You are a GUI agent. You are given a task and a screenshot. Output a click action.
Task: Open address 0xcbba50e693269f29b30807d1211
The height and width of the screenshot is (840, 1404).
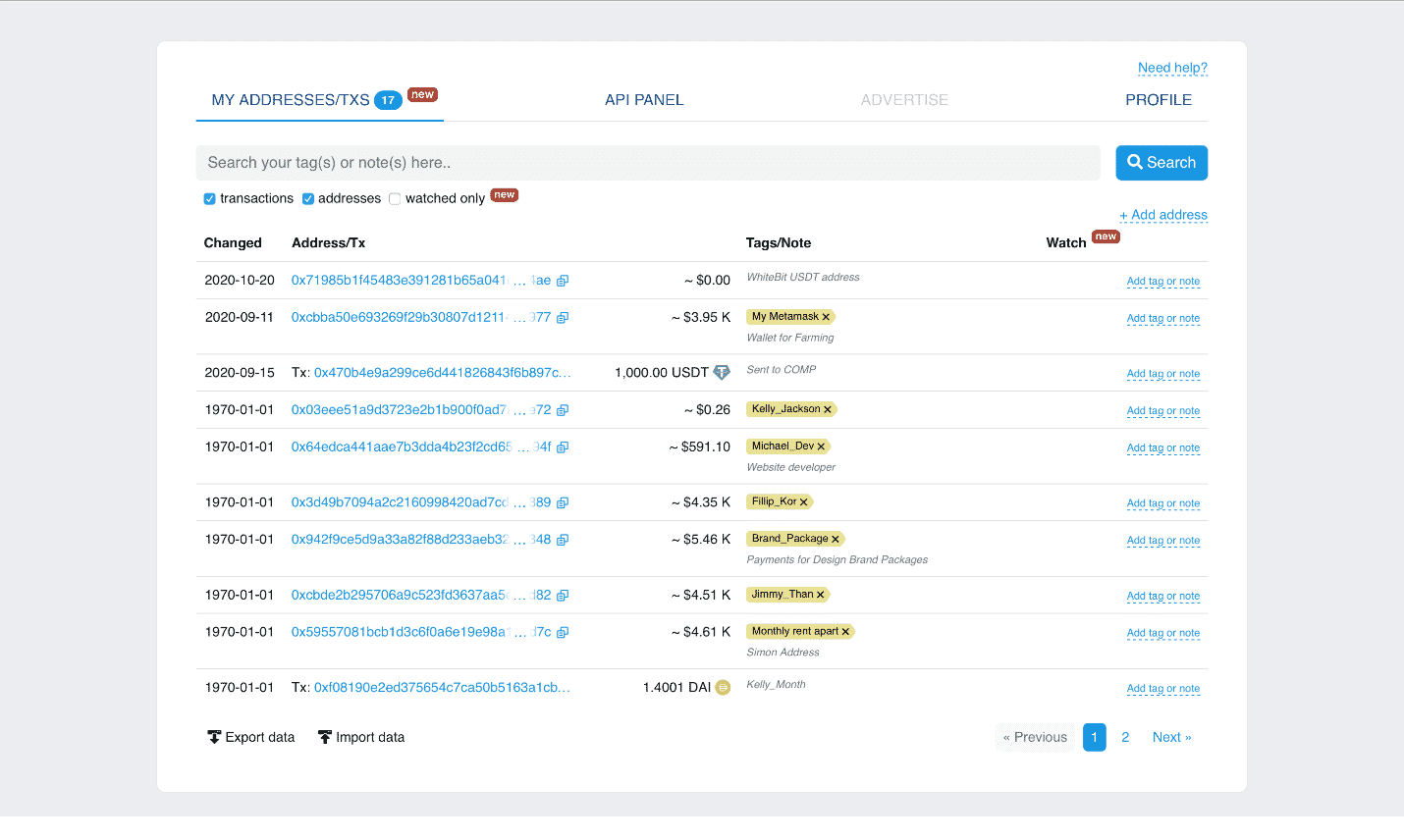421,318
